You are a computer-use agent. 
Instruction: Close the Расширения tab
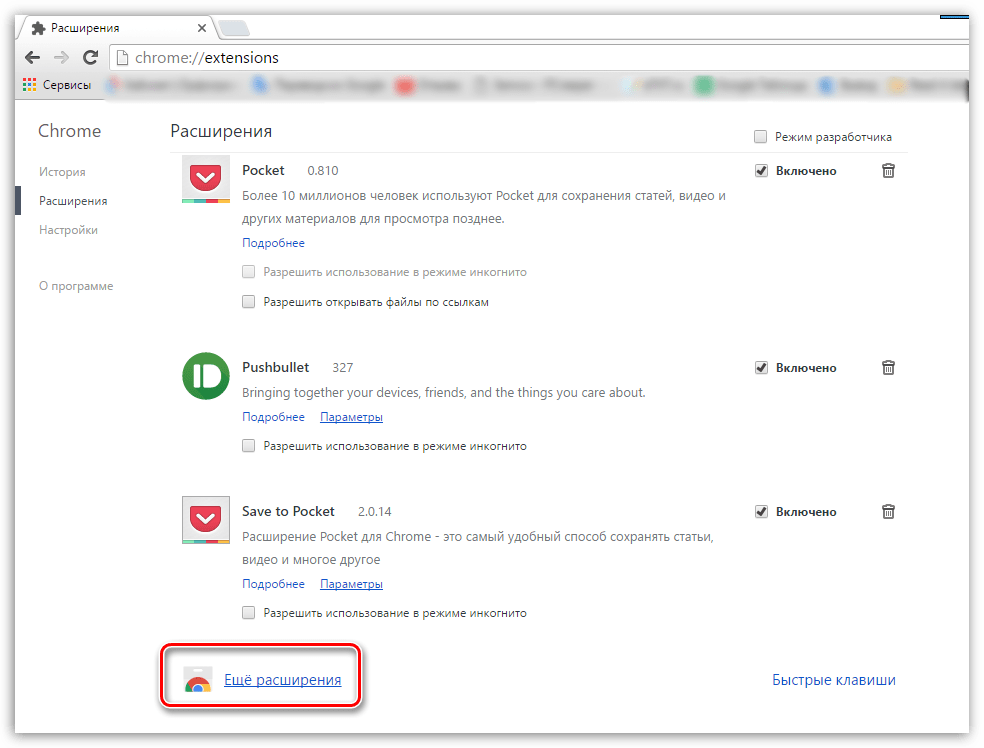[x=201, y=28]
